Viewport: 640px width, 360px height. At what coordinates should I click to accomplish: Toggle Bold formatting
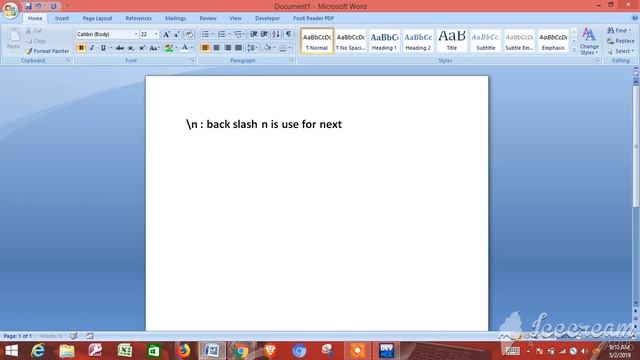(x=81, y=48)
